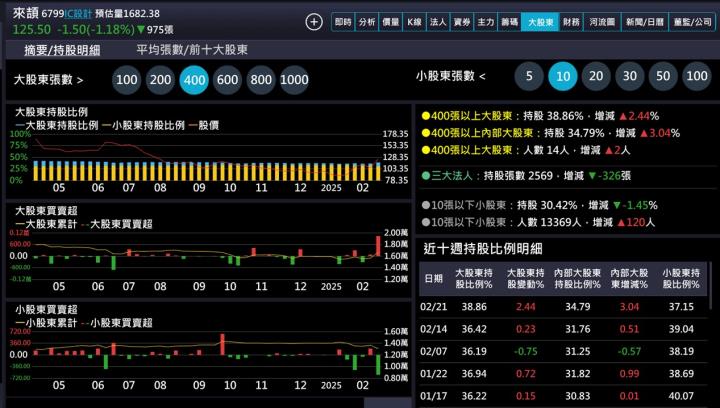Set large shareholder threshold to 600 張
The image size is (720, 408).
pyautogui.click(x=227, y=80)
